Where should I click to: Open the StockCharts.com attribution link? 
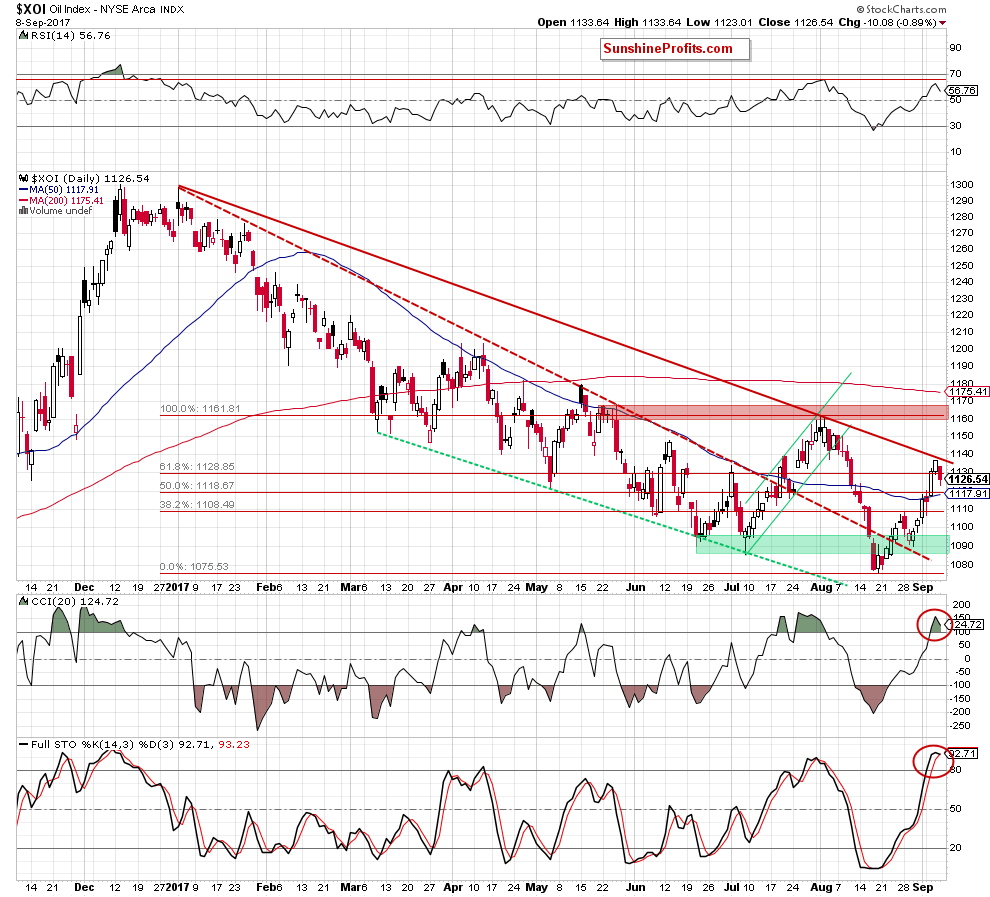(x=902, y=9)
